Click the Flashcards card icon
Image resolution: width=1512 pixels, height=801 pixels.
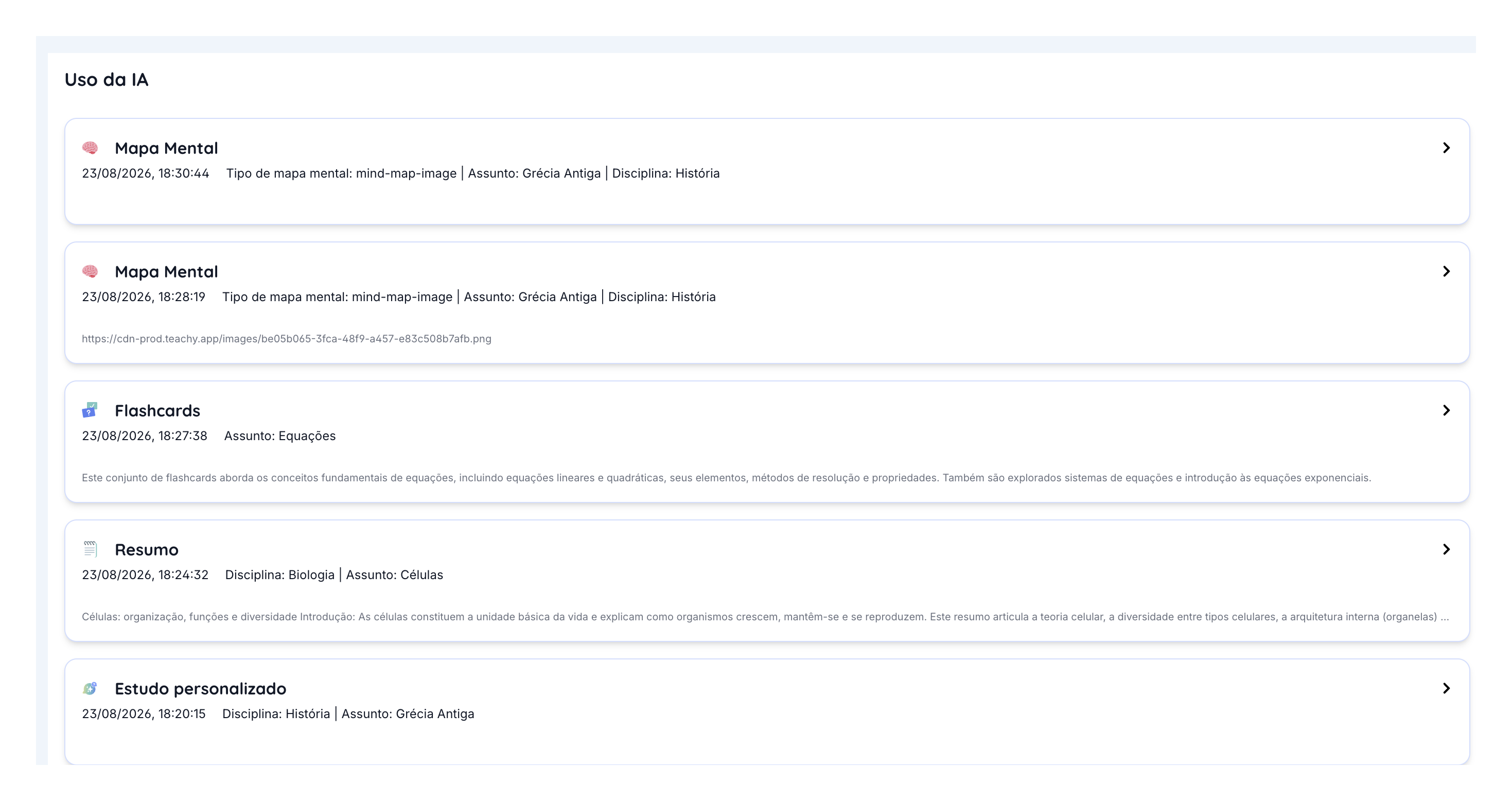click(x=90, y=410)
